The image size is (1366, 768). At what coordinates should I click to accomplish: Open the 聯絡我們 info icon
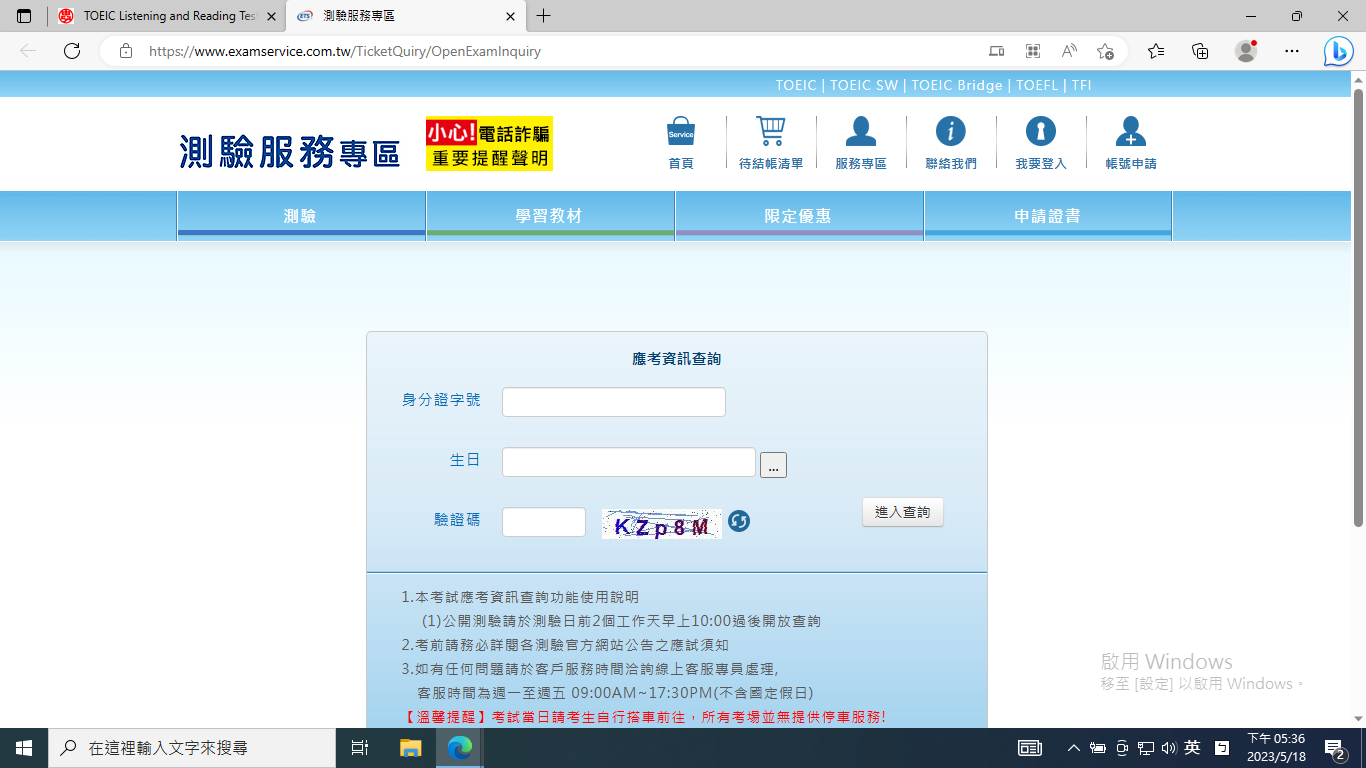[950, 131]
